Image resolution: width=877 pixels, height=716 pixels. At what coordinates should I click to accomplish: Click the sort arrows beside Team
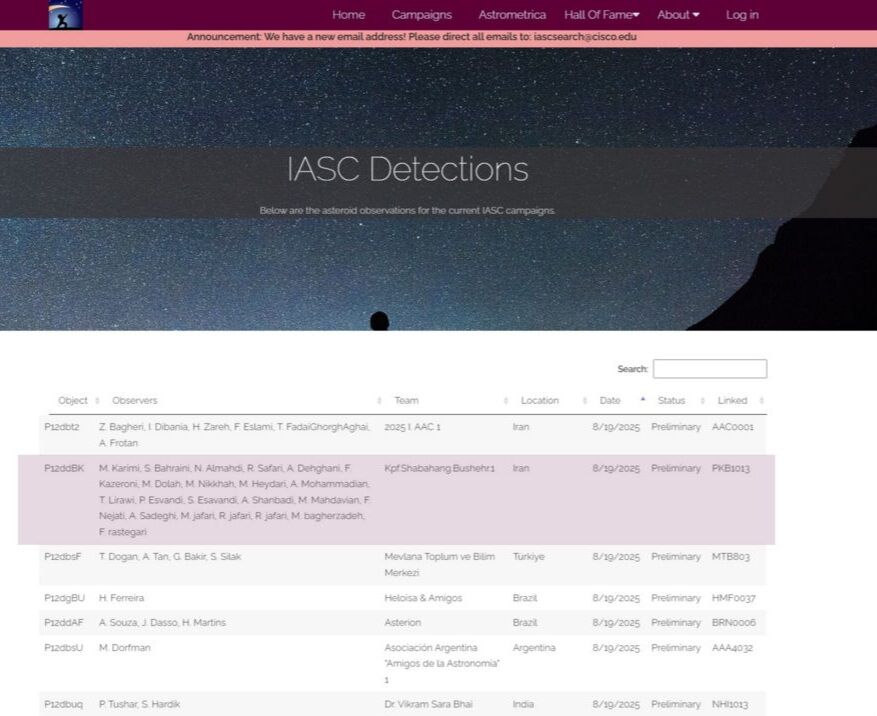point(506,401)
